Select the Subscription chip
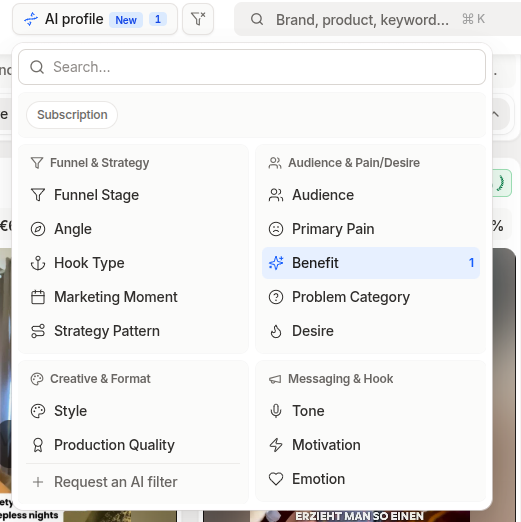The width and height of the screenshot is (521, 522). pyautogui.click(x=72, y=115)
